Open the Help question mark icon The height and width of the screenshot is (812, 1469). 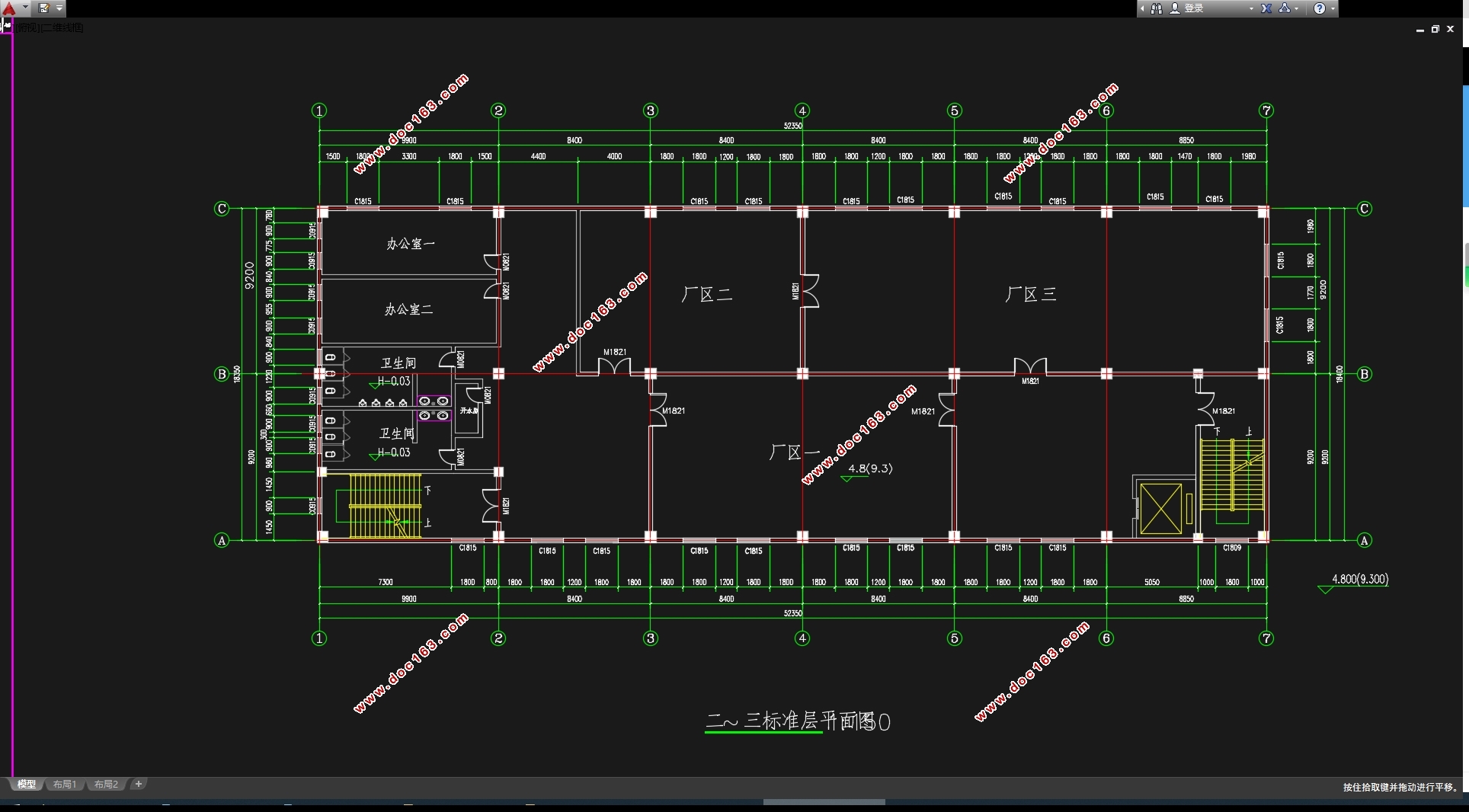pyautogui.click(x=1320, y=8)
